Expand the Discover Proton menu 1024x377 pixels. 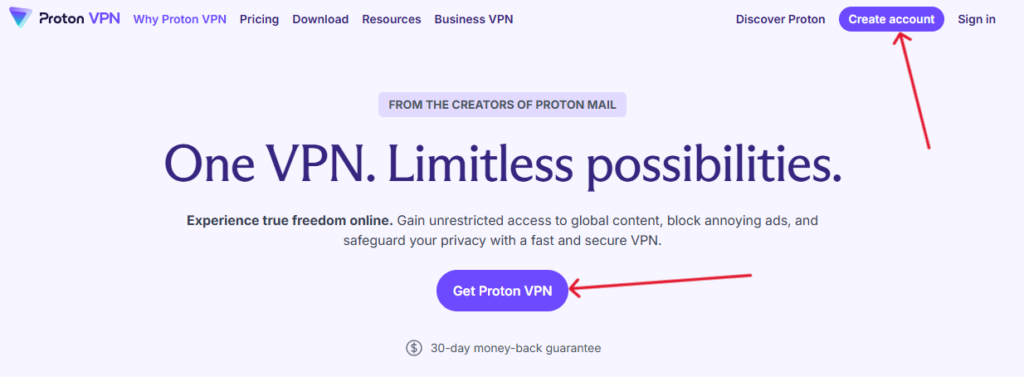780,19
